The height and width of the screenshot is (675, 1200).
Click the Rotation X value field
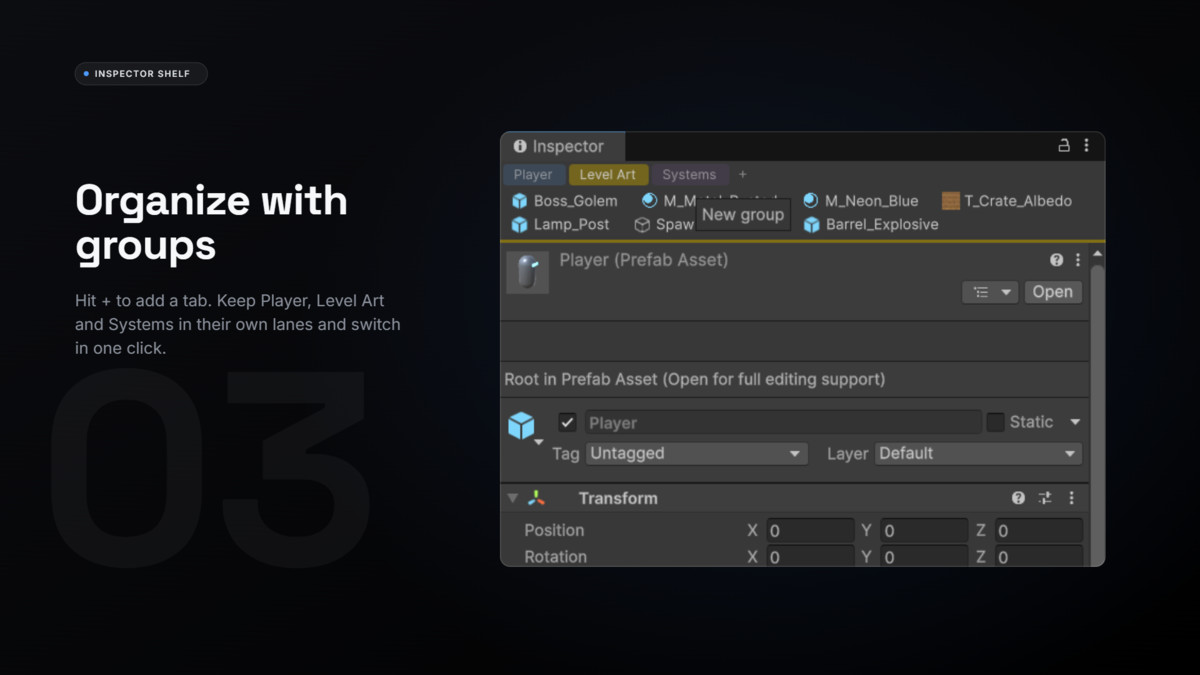(x=810, y=556)
